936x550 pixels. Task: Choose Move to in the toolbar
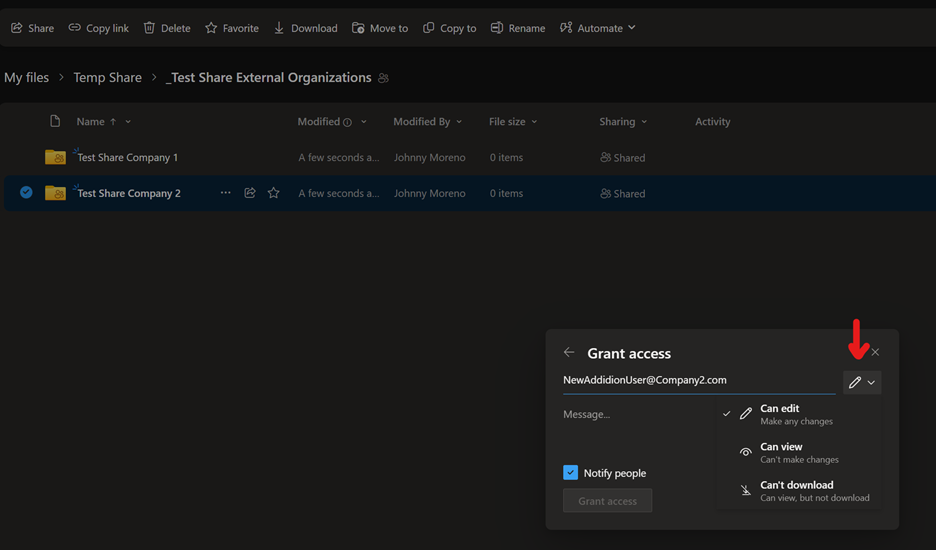click(x=380, y=28)
